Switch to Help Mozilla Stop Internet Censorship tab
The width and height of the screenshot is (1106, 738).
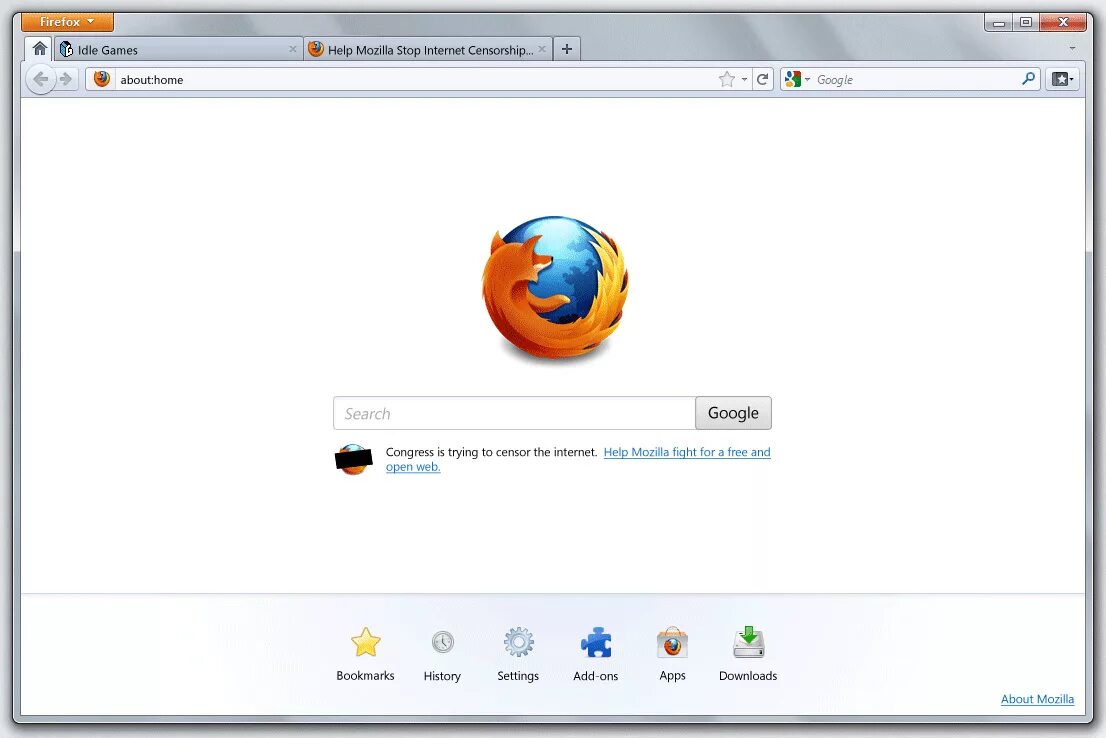(428, 49)
